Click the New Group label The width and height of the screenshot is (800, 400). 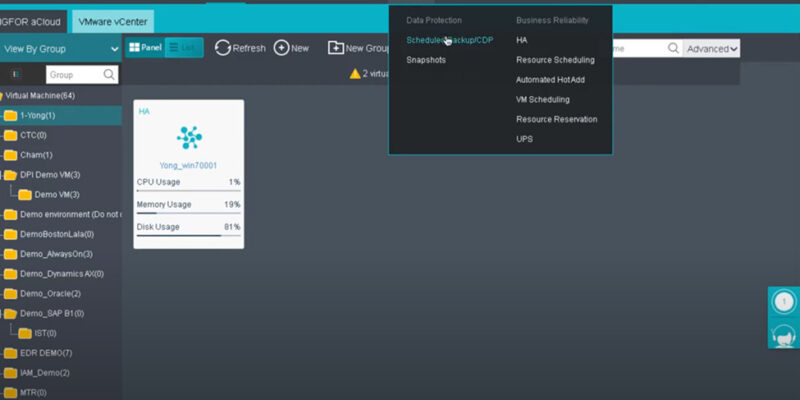tap(367, 48)
